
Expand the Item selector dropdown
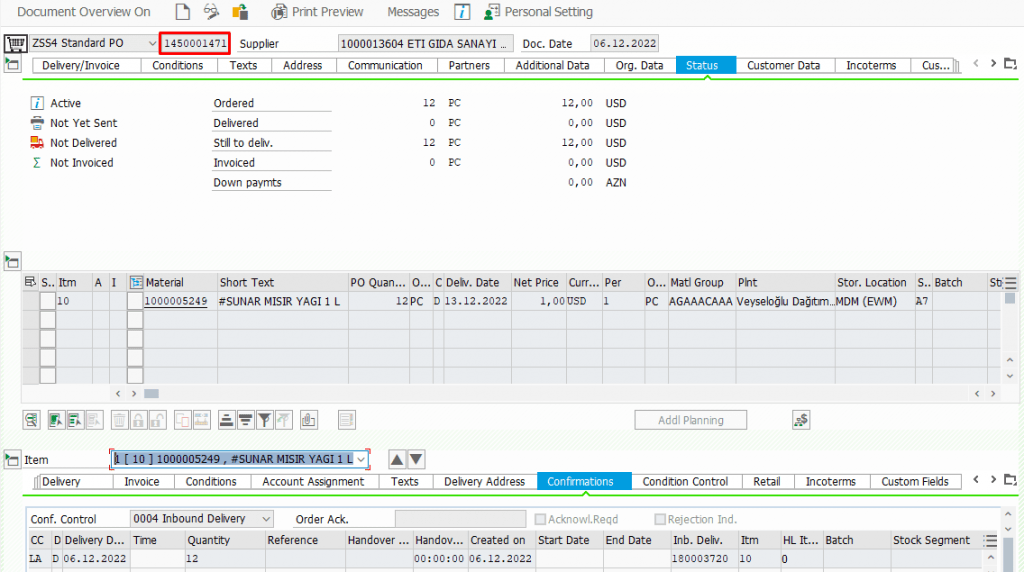click(360, 459)
